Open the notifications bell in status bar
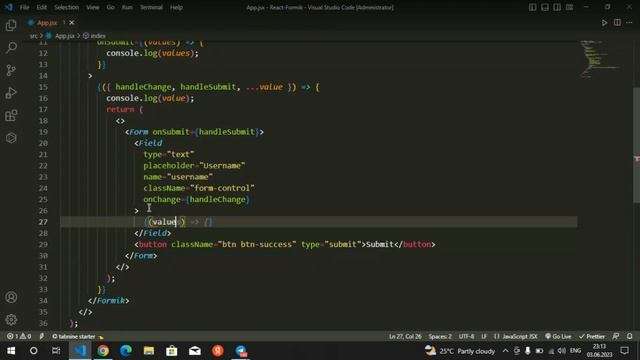This screenshot has width=640, height=360. [x=629, y=336]
